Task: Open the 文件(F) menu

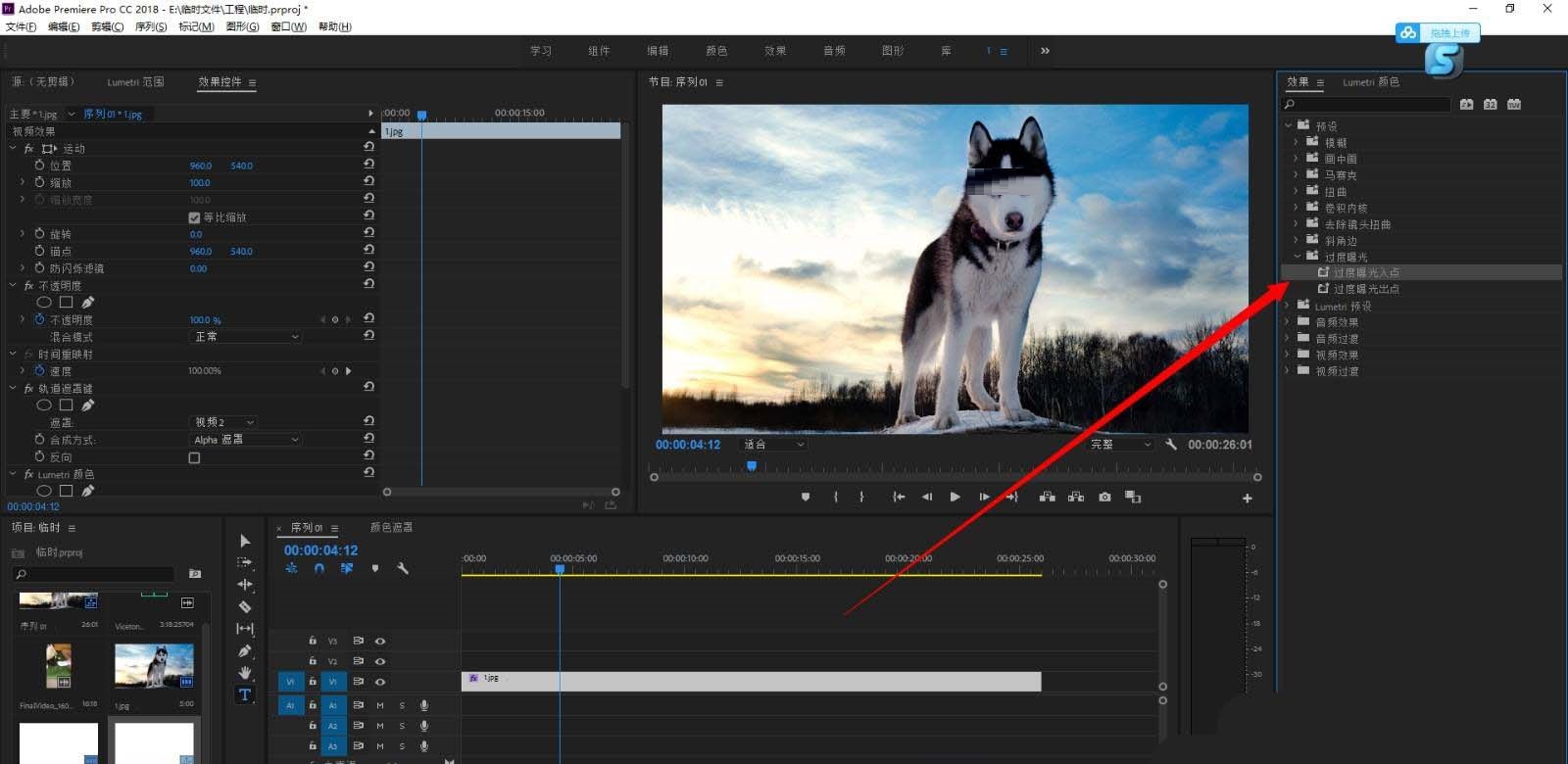Action: [21, 26]
